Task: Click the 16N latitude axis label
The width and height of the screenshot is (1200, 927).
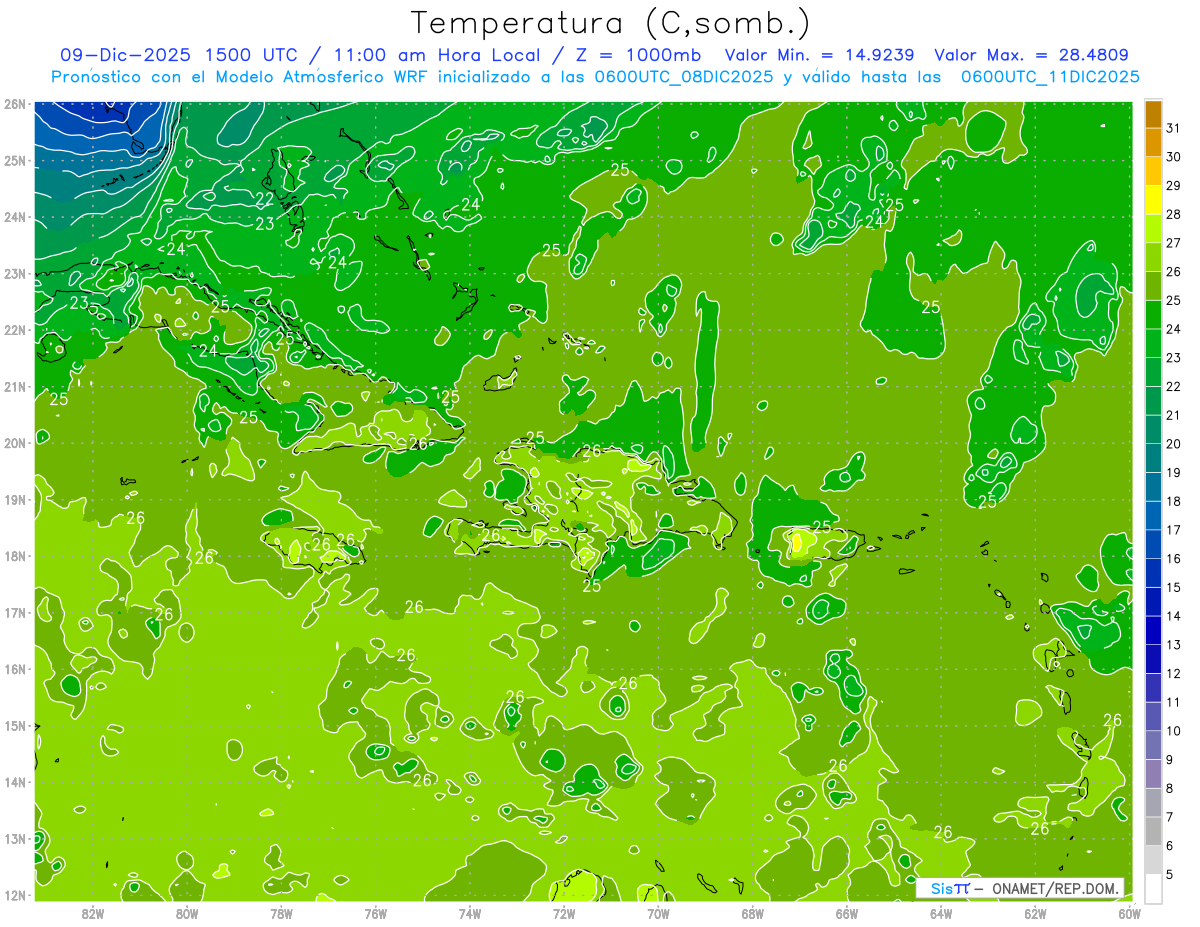Action: pyautogui.click(x=14, y=669)
